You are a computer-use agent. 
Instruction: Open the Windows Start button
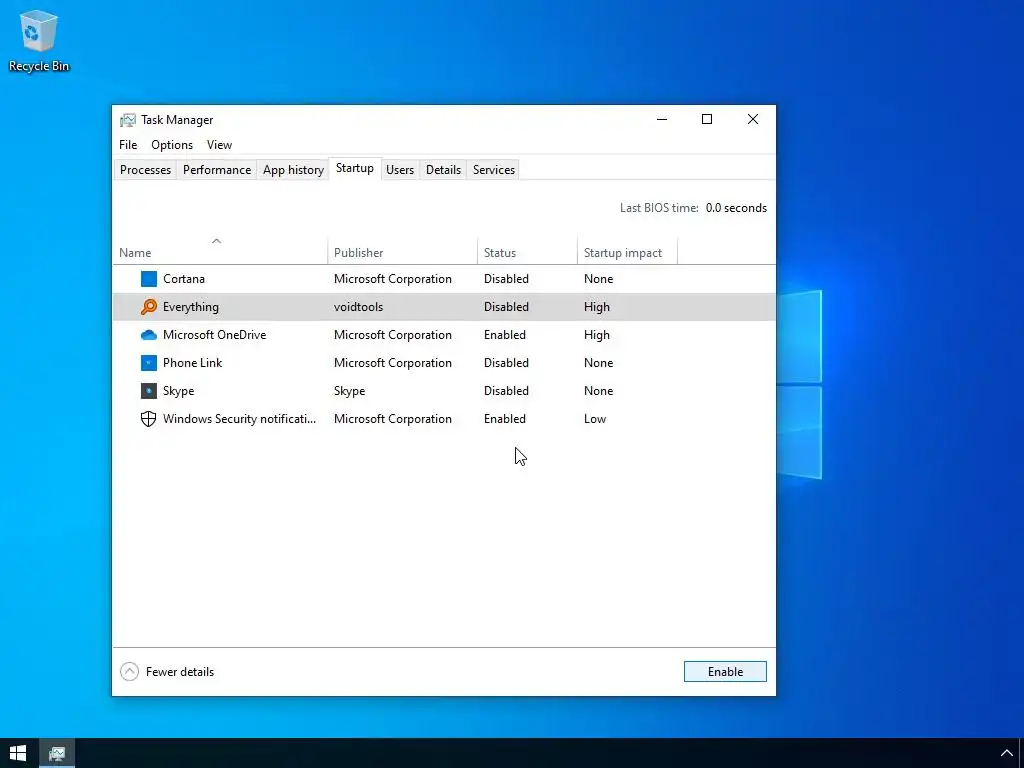point(18,753)
